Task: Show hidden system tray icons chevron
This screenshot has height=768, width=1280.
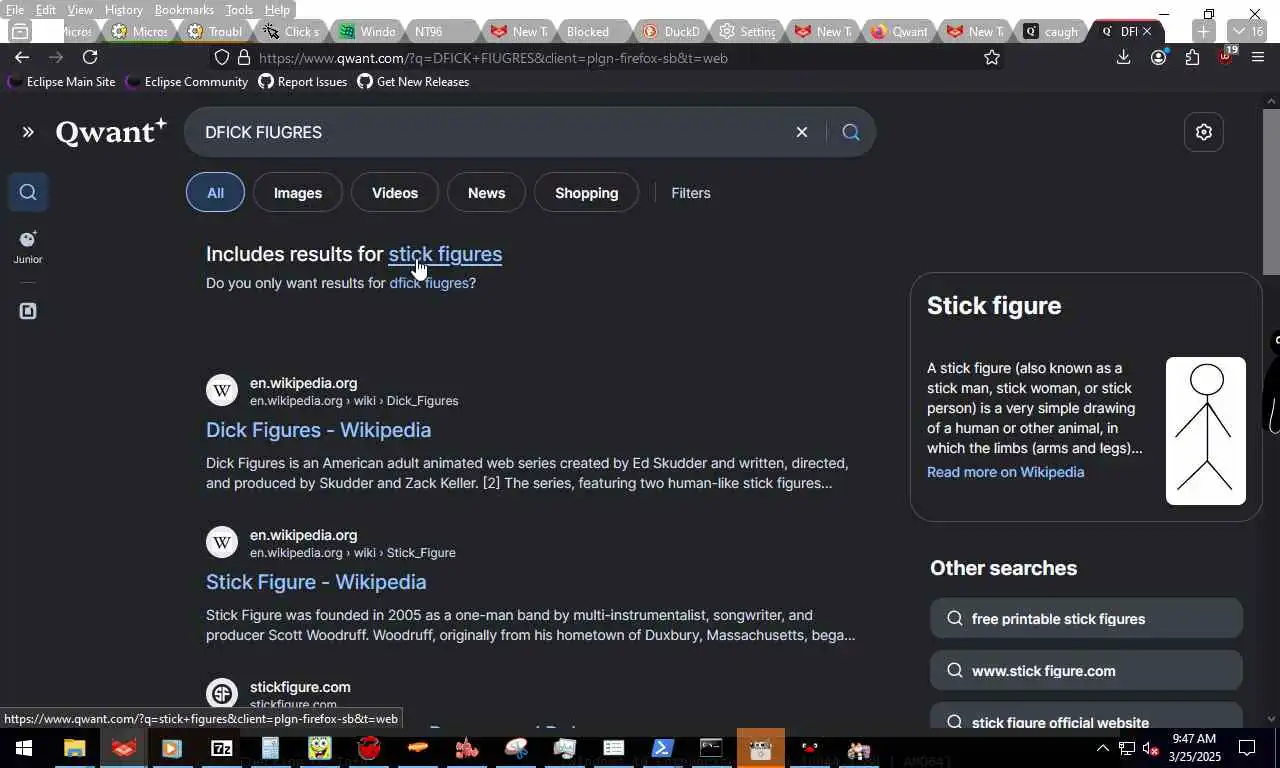Action: pyautogui.click(x=1102, y=748)
